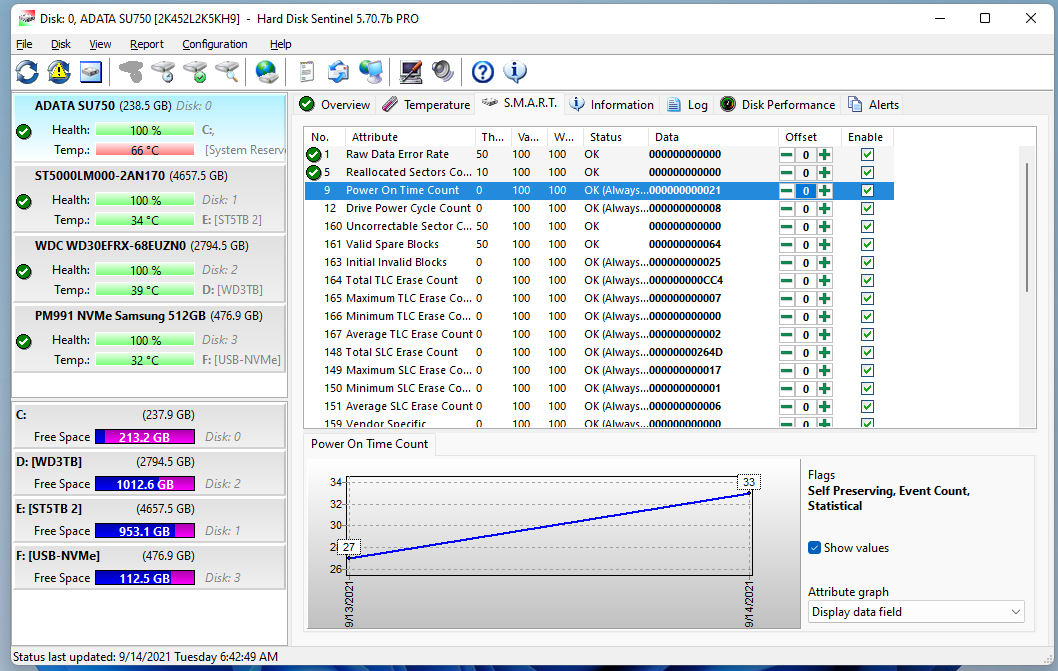Select the Uncorrectable Sector Count row

599,227
